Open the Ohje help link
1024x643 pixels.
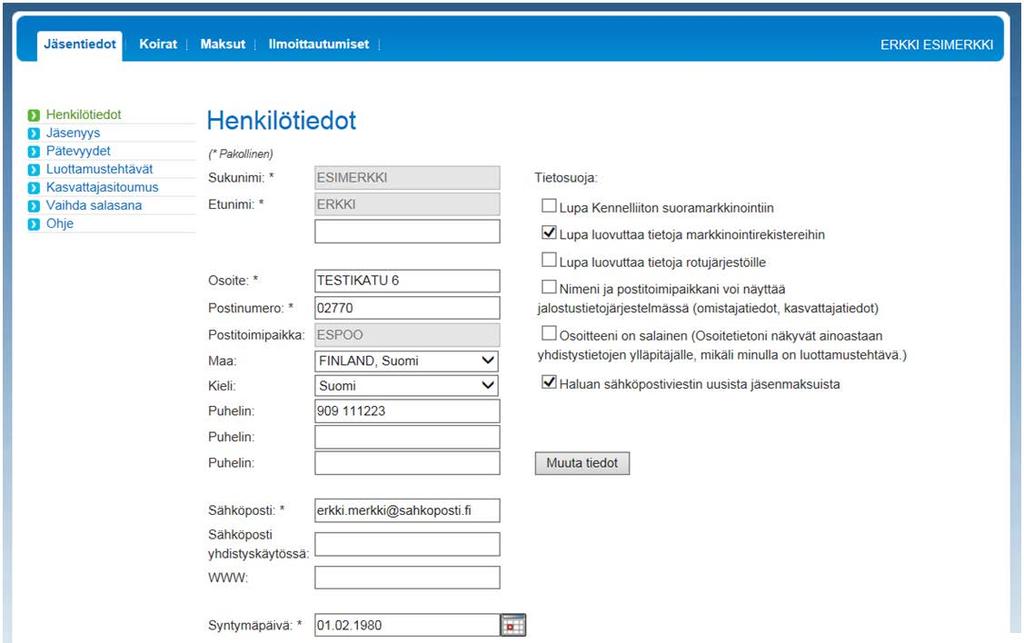[59, 224]
